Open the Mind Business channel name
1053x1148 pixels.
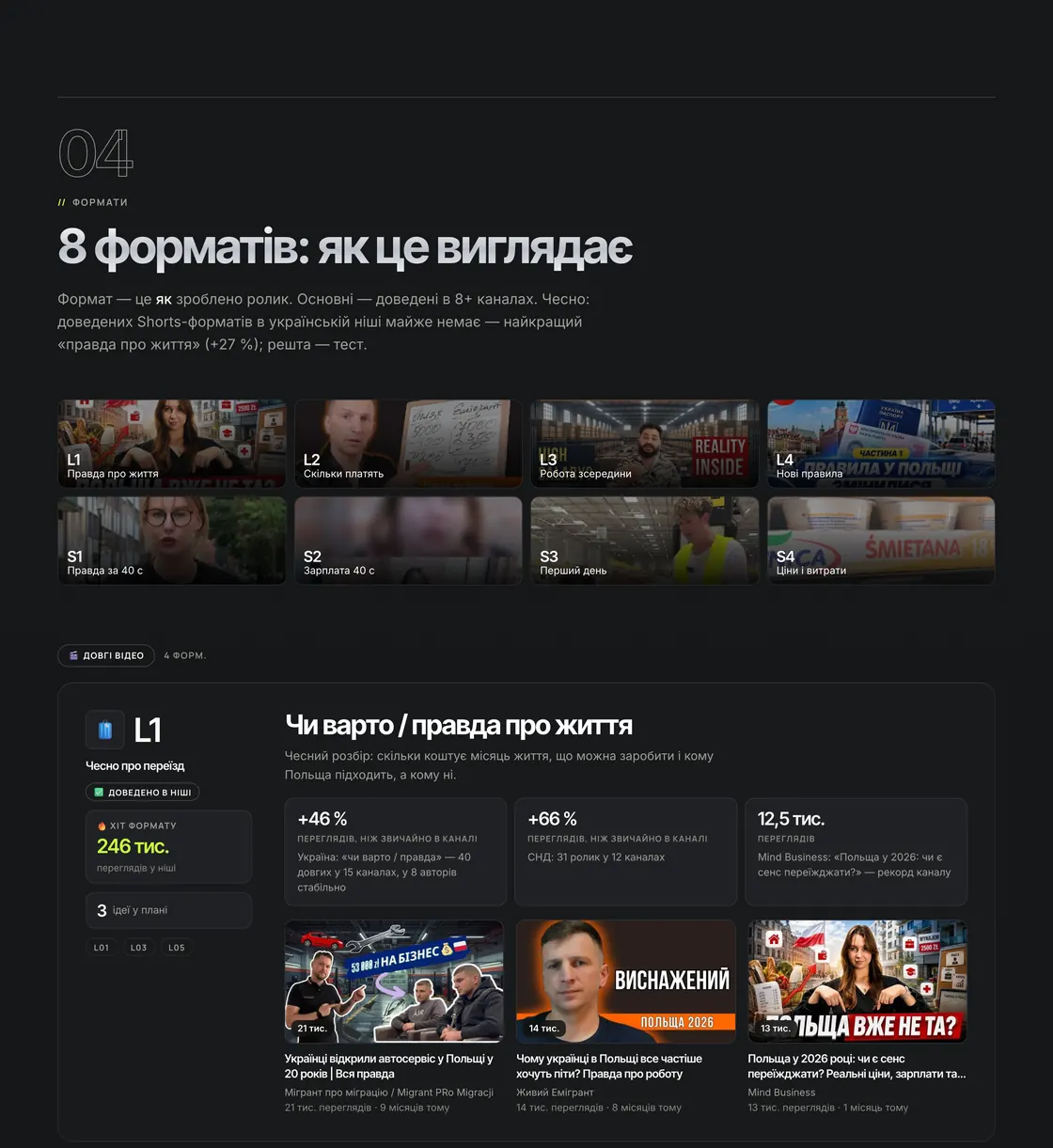[x=781, y=1093]
